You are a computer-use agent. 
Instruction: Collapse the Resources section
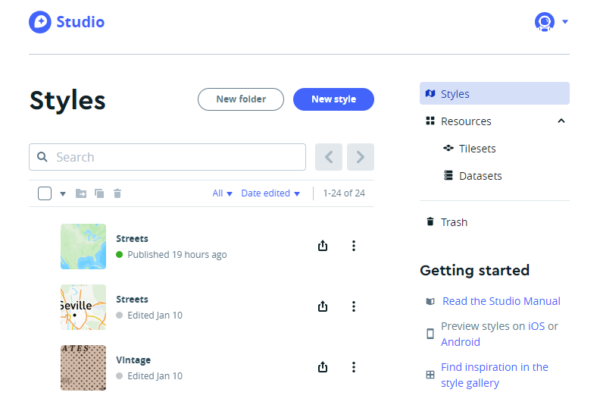pyautogui.click(x=560, y=121)
